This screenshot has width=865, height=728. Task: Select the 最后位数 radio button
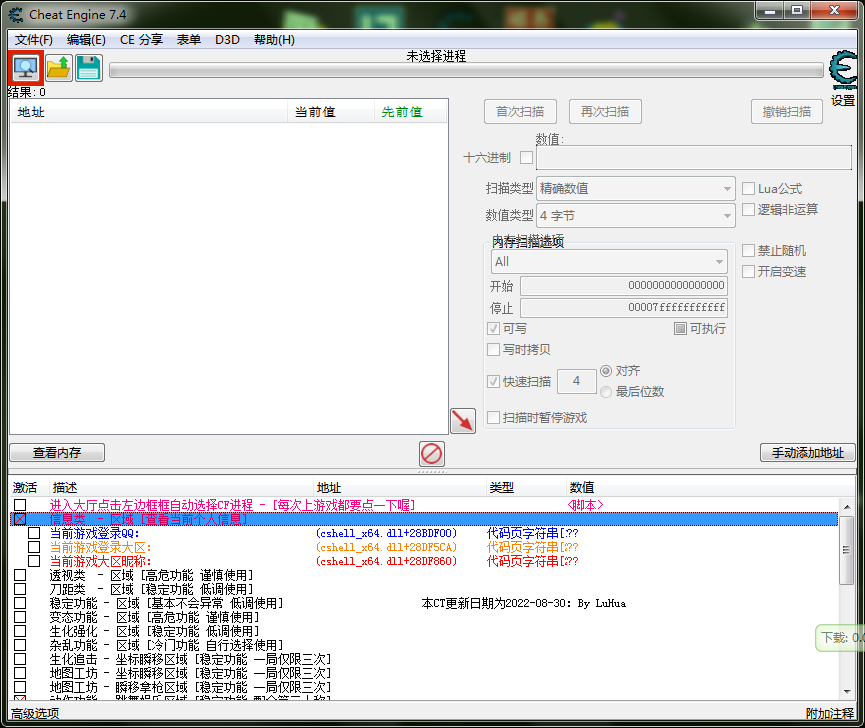tap(606, 392)
